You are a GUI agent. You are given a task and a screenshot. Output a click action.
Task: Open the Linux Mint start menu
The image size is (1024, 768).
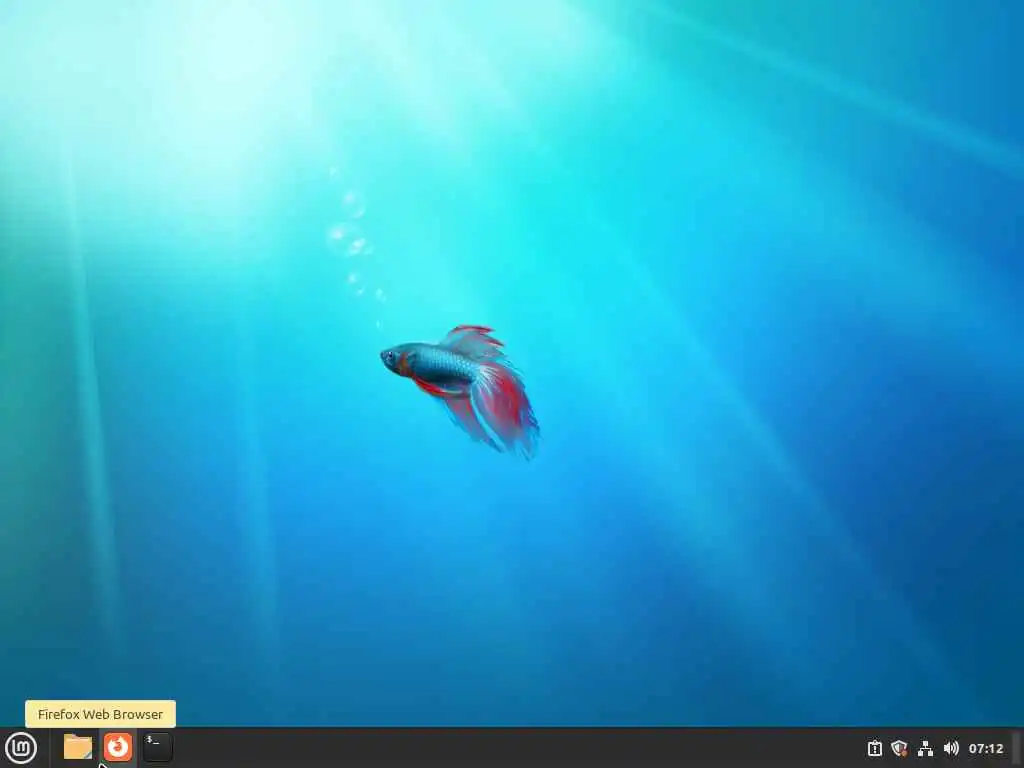point(21,748)
